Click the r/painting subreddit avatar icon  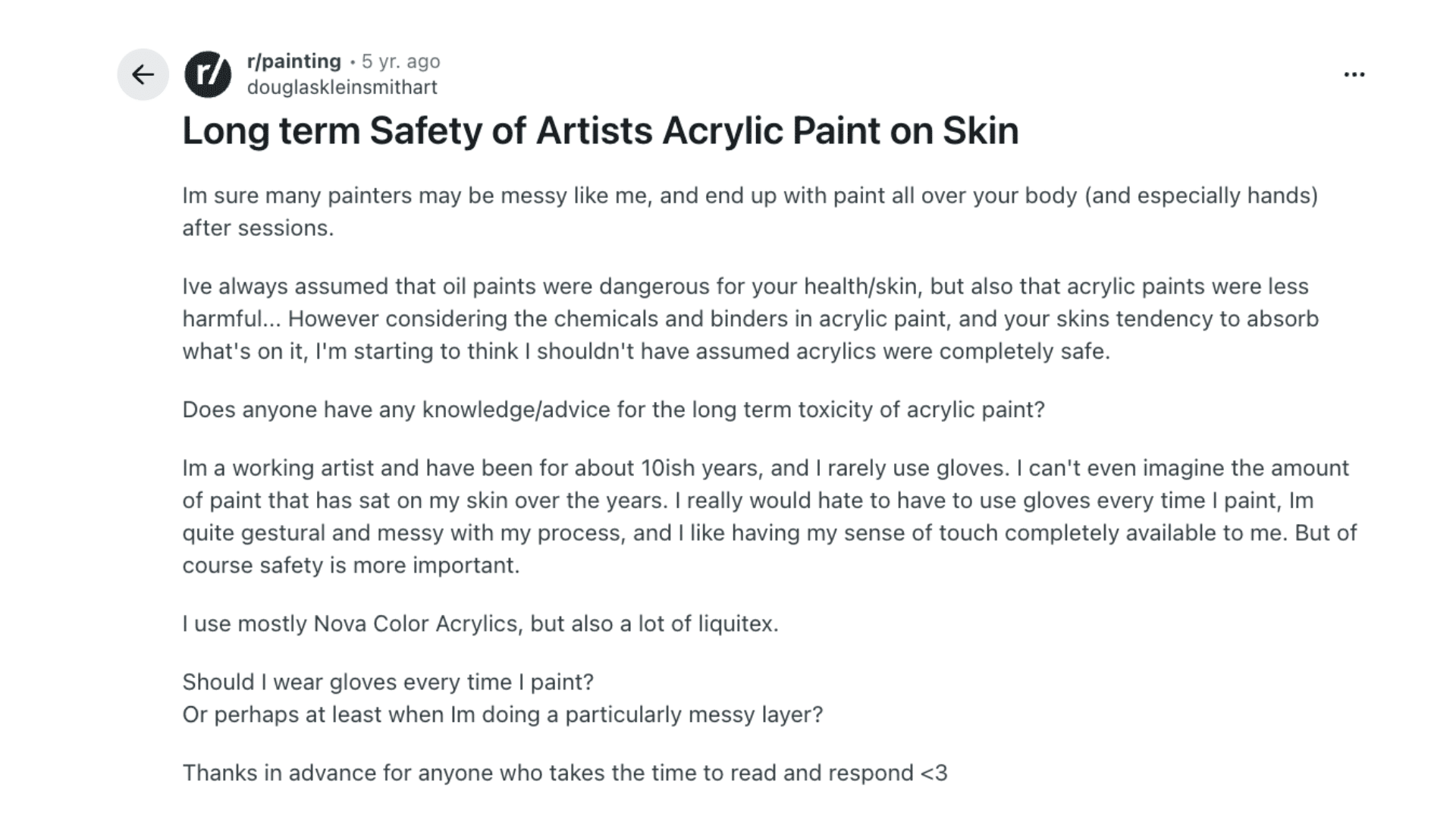point(208,74)
